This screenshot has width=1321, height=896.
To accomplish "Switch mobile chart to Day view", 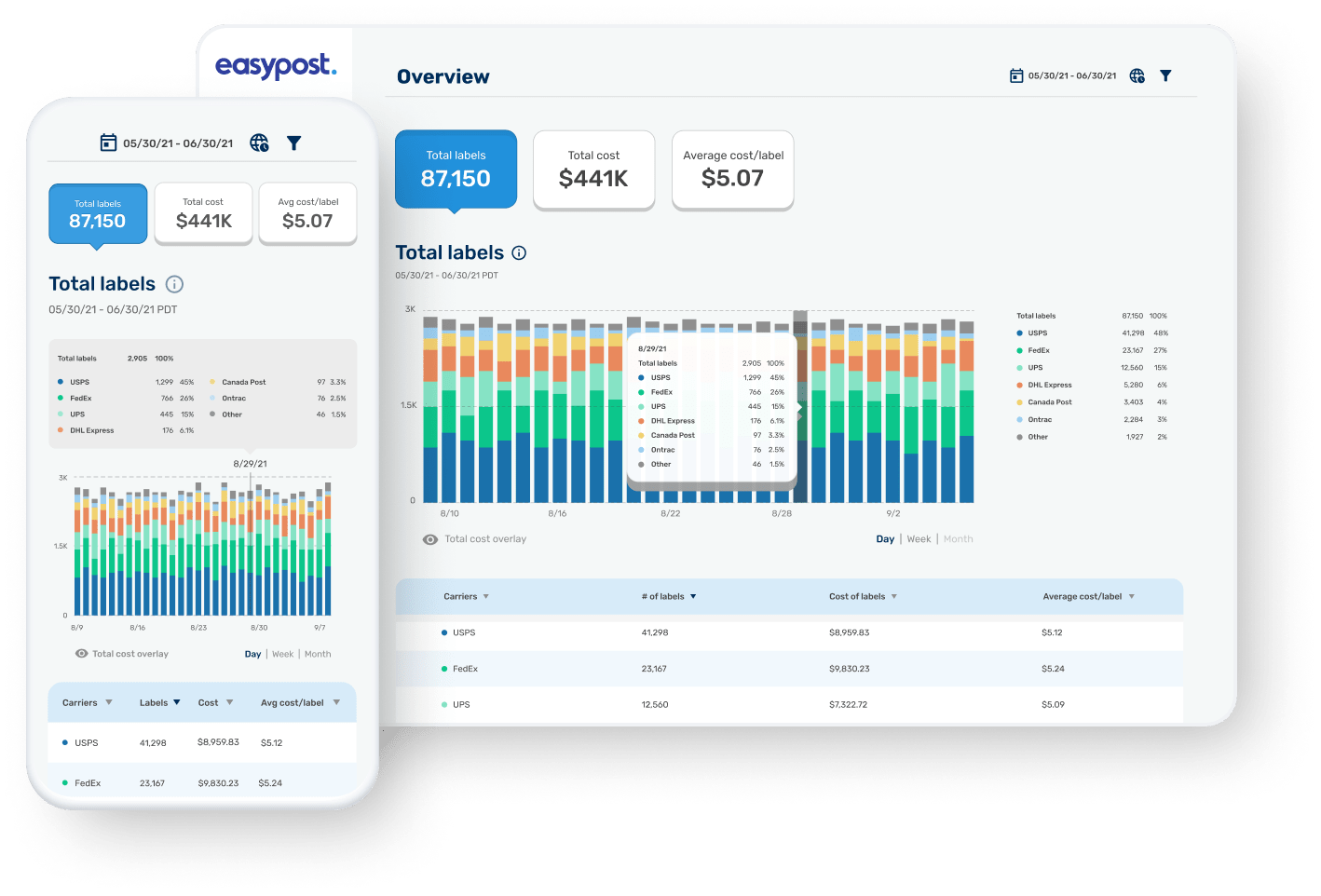I will pyautogui.click(x=252, y=654).
